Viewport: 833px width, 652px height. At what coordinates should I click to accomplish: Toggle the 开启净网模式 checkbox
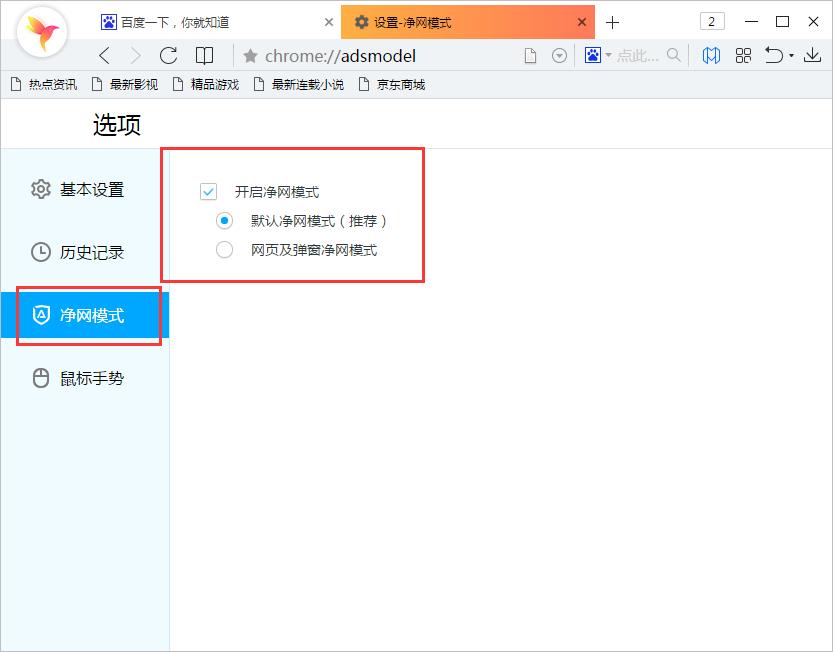[209, 192]
